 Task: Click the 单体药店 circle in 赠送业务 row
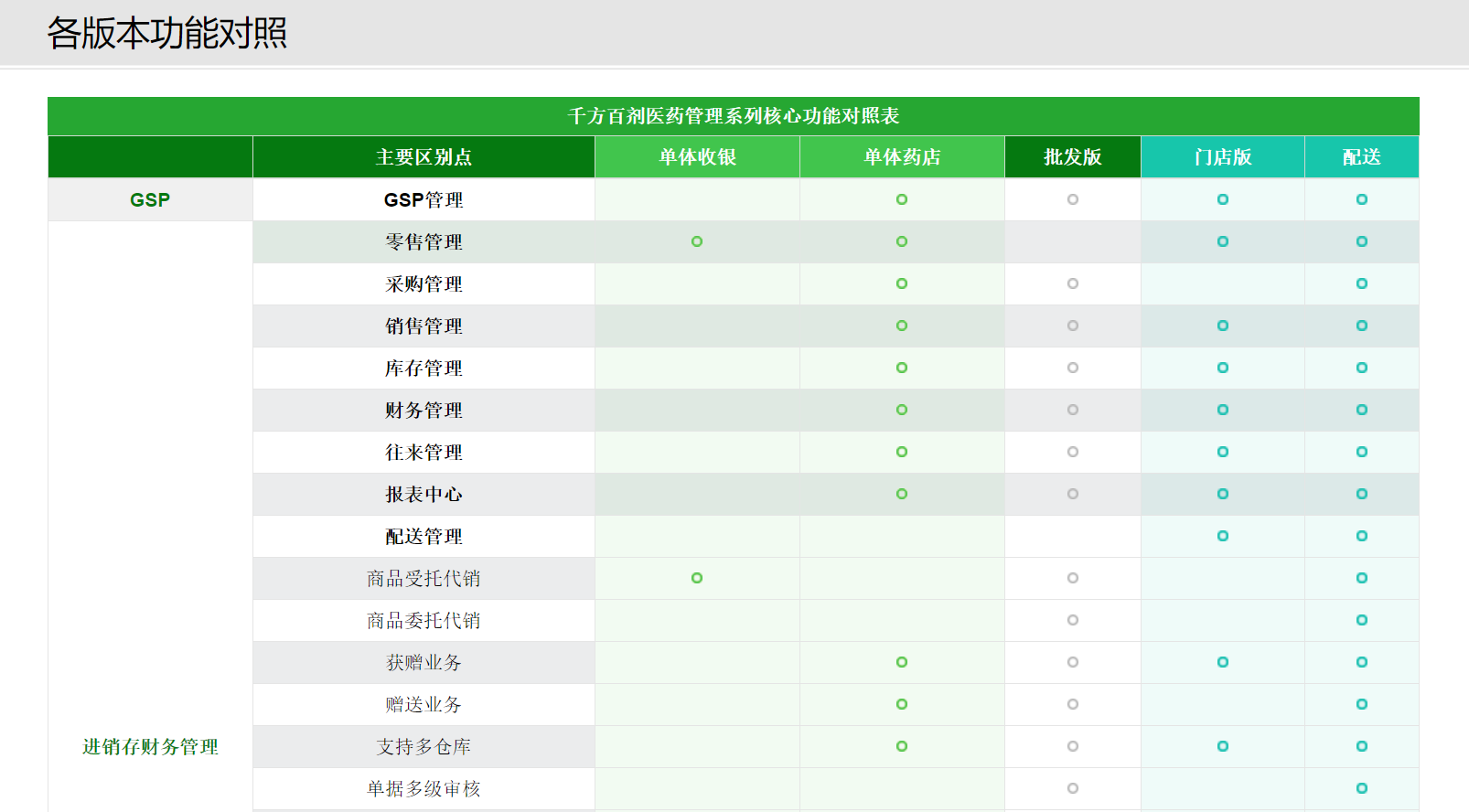coord(902,704)
